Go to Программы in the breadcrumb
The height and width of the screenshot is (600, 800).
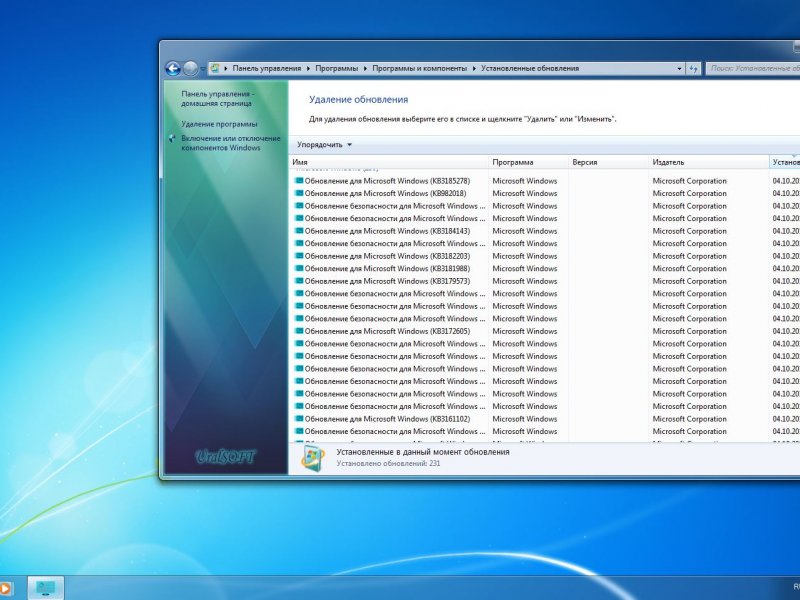pyautogui.click(x=336, y=68)
